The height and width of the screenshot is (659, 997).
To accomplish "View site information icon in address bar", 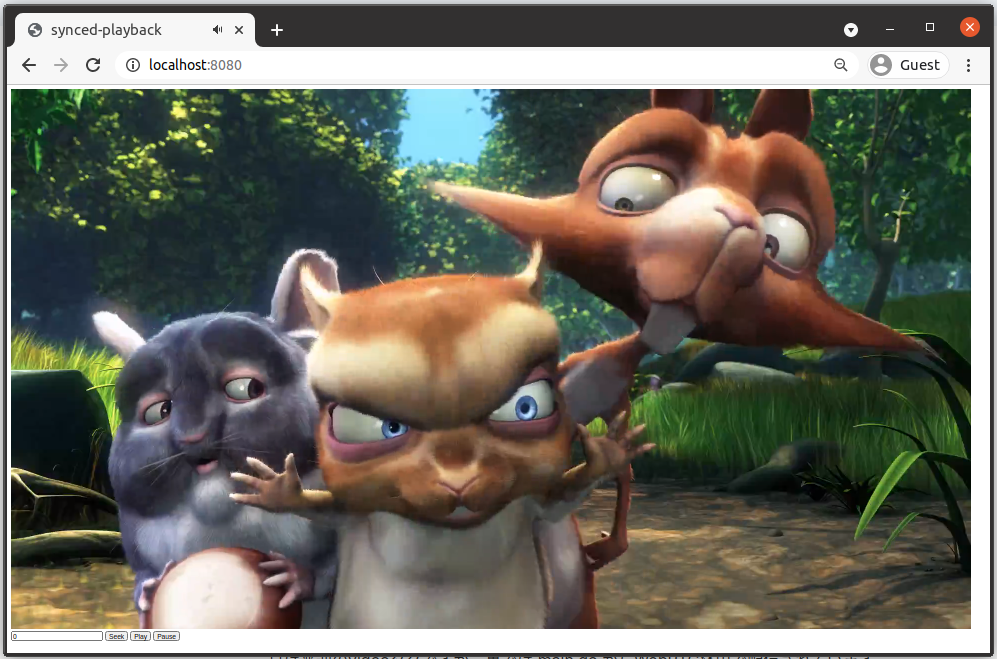I will (133, 65).
